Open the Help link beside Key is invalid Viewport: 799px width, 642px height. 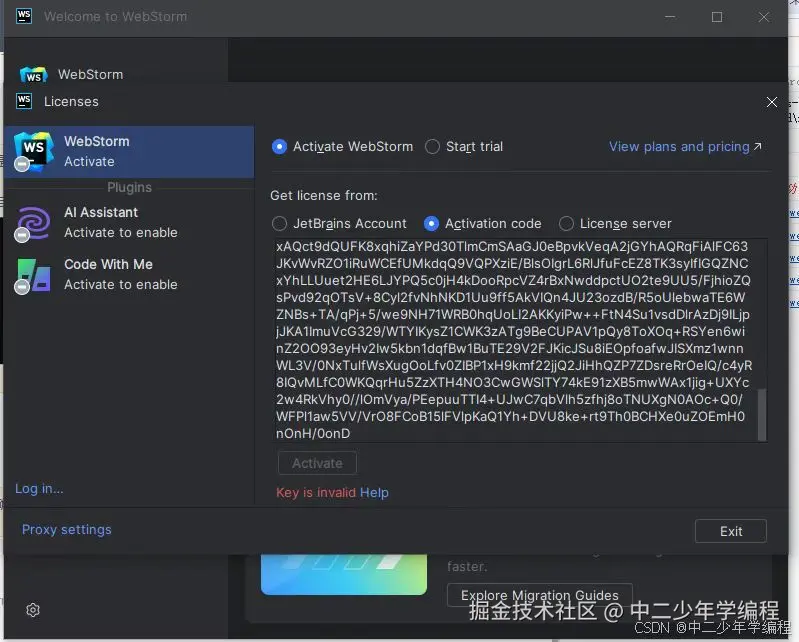coord(374,493)
